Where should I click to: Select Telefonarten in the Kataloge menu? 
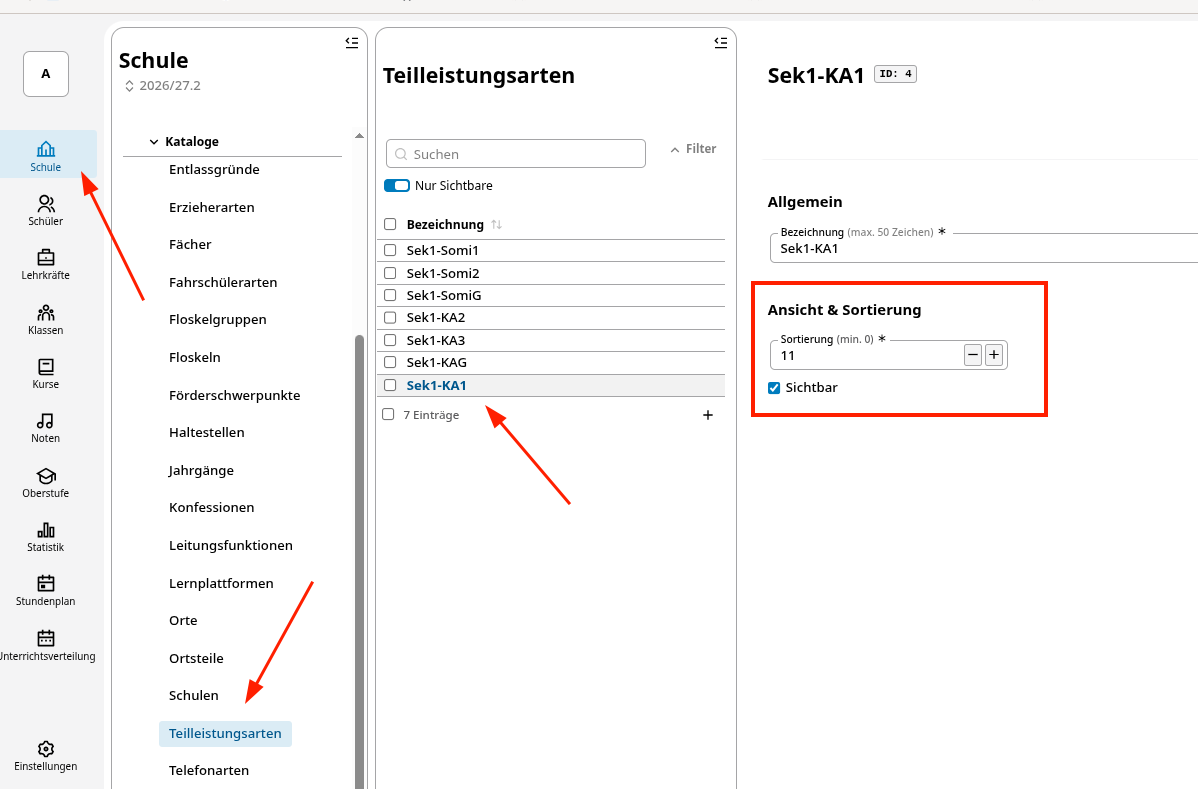coord(209,770)
